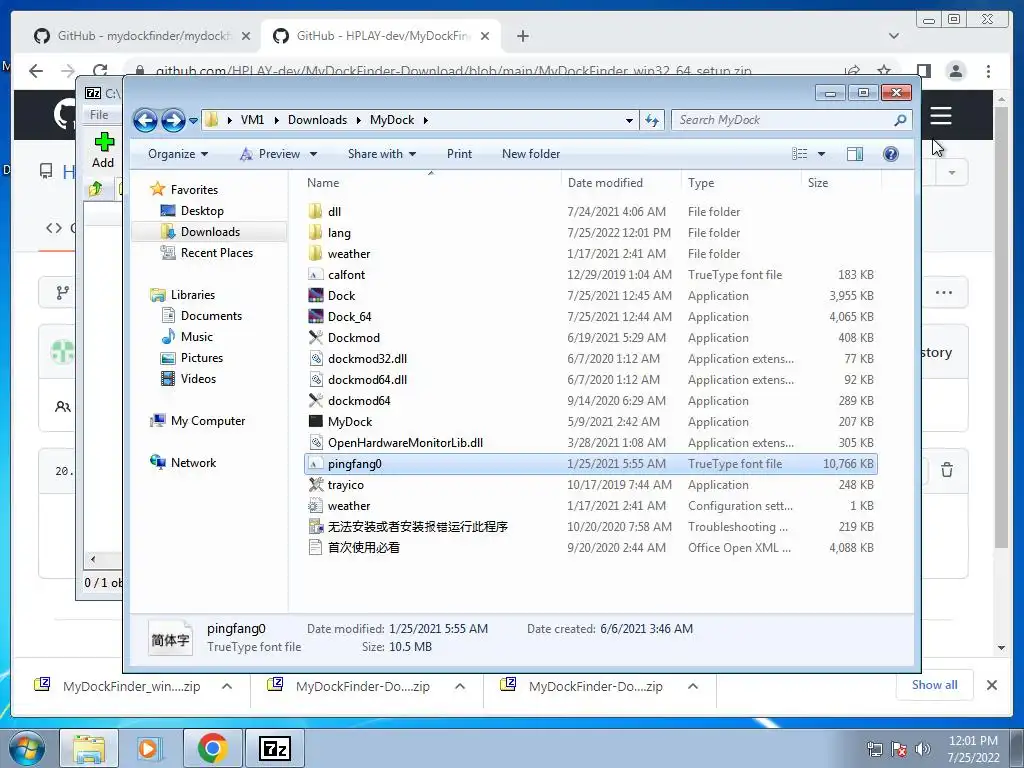
Task: Switch to the mydockfinder GitHub tab in Chrome
Action: [142, 36]
